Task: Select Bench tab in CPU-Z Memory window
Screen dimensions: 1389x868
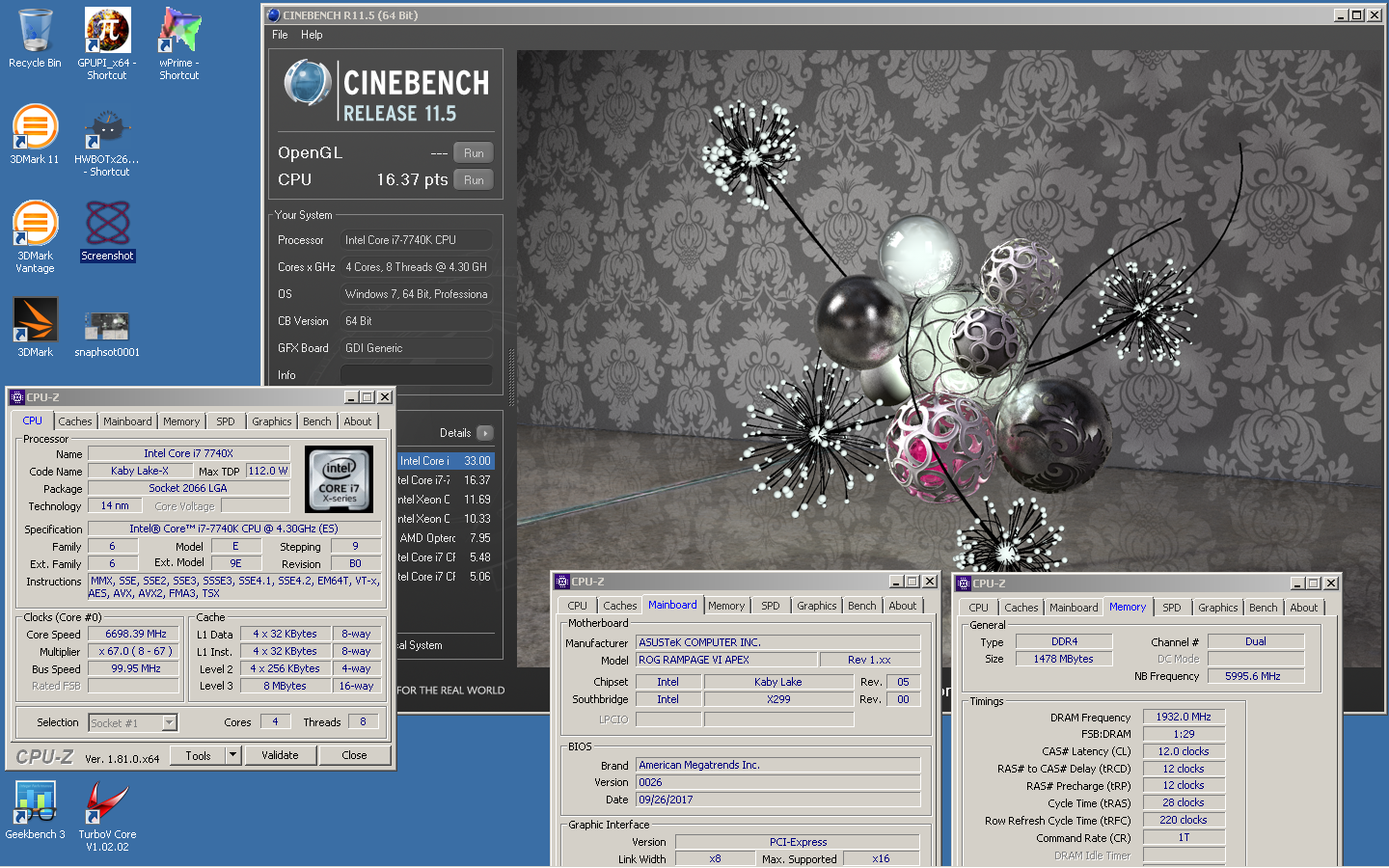Action: click(1264, 608)
